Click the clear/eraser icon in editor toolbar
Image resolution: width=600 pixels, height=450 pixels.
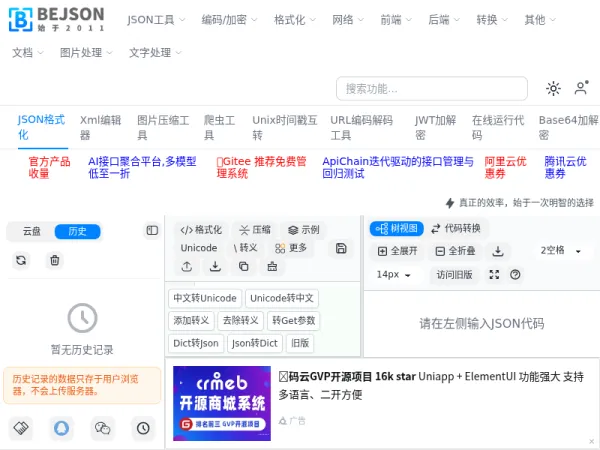tap(272, 266)
